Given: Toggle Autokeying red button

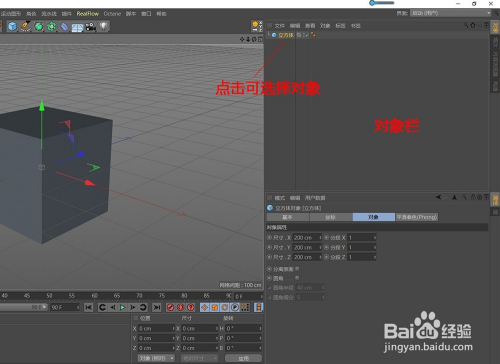Looking at the screenshot, I should point(181,307).
